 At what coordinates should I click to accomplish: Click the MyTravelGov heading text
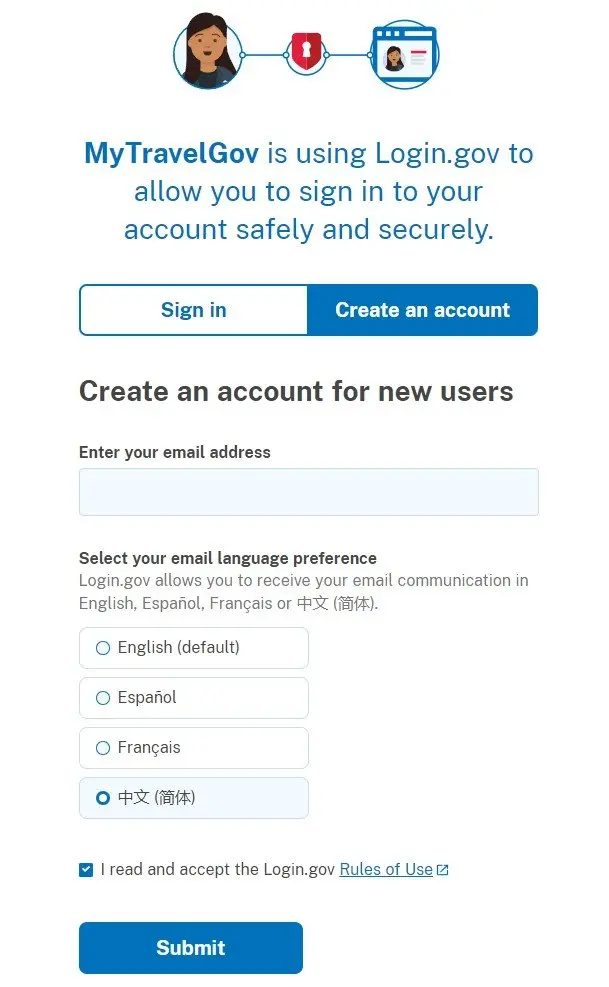171,153
